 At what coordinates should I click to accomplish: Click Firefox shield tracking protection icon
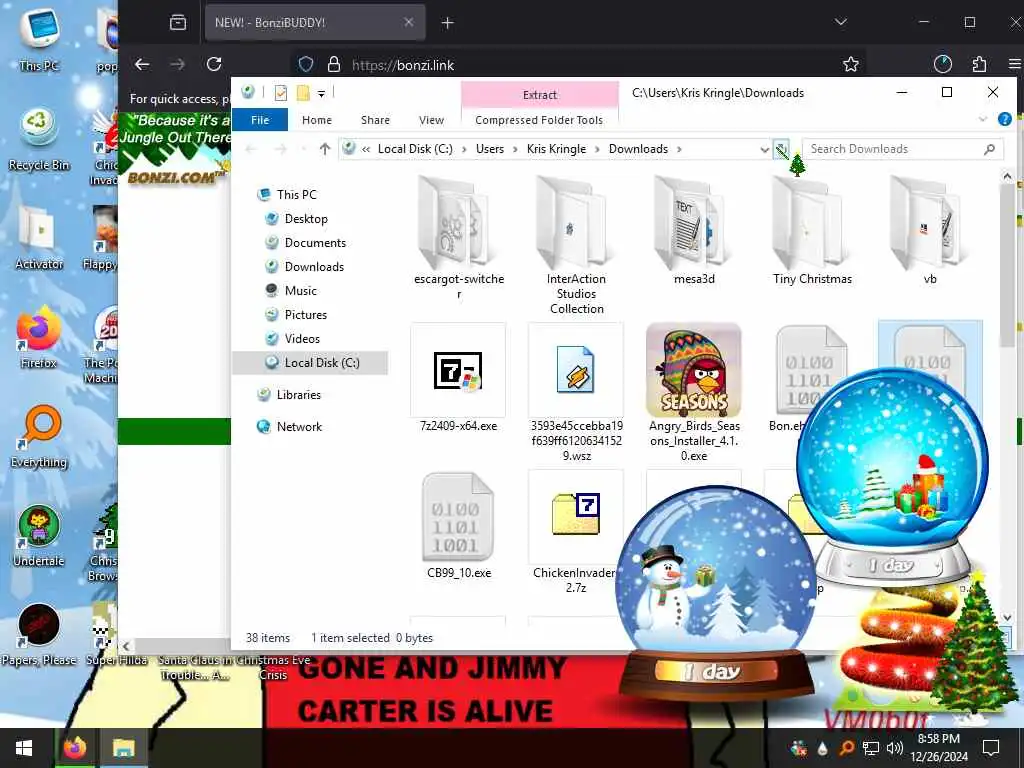point(306,64)
